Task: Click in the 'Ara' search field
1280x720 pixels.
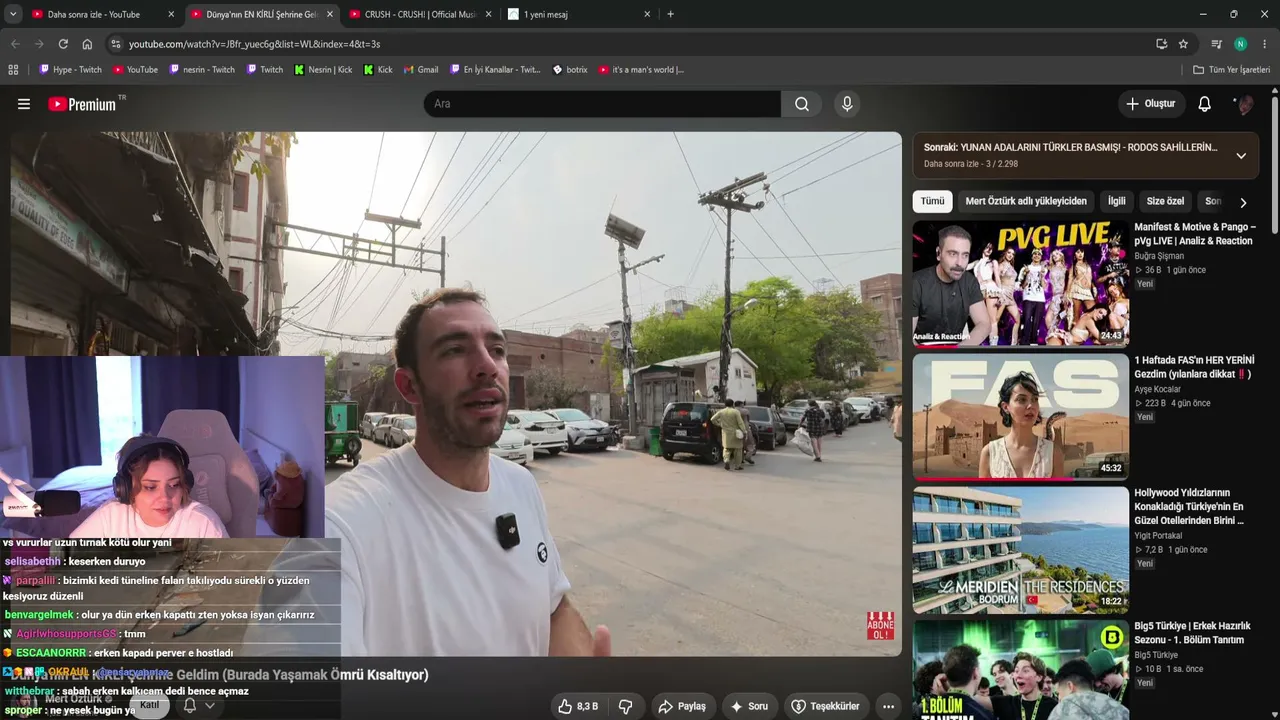Action: pos(602,104)
